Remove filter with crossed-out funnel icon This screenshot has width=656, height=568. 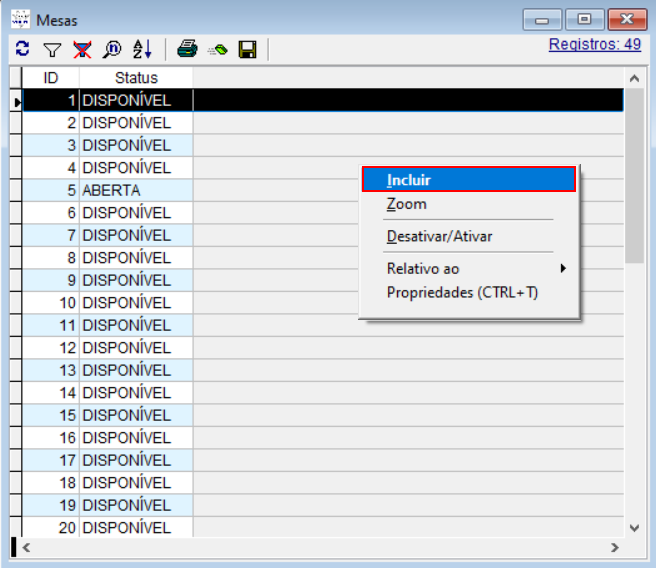point(82,49)
